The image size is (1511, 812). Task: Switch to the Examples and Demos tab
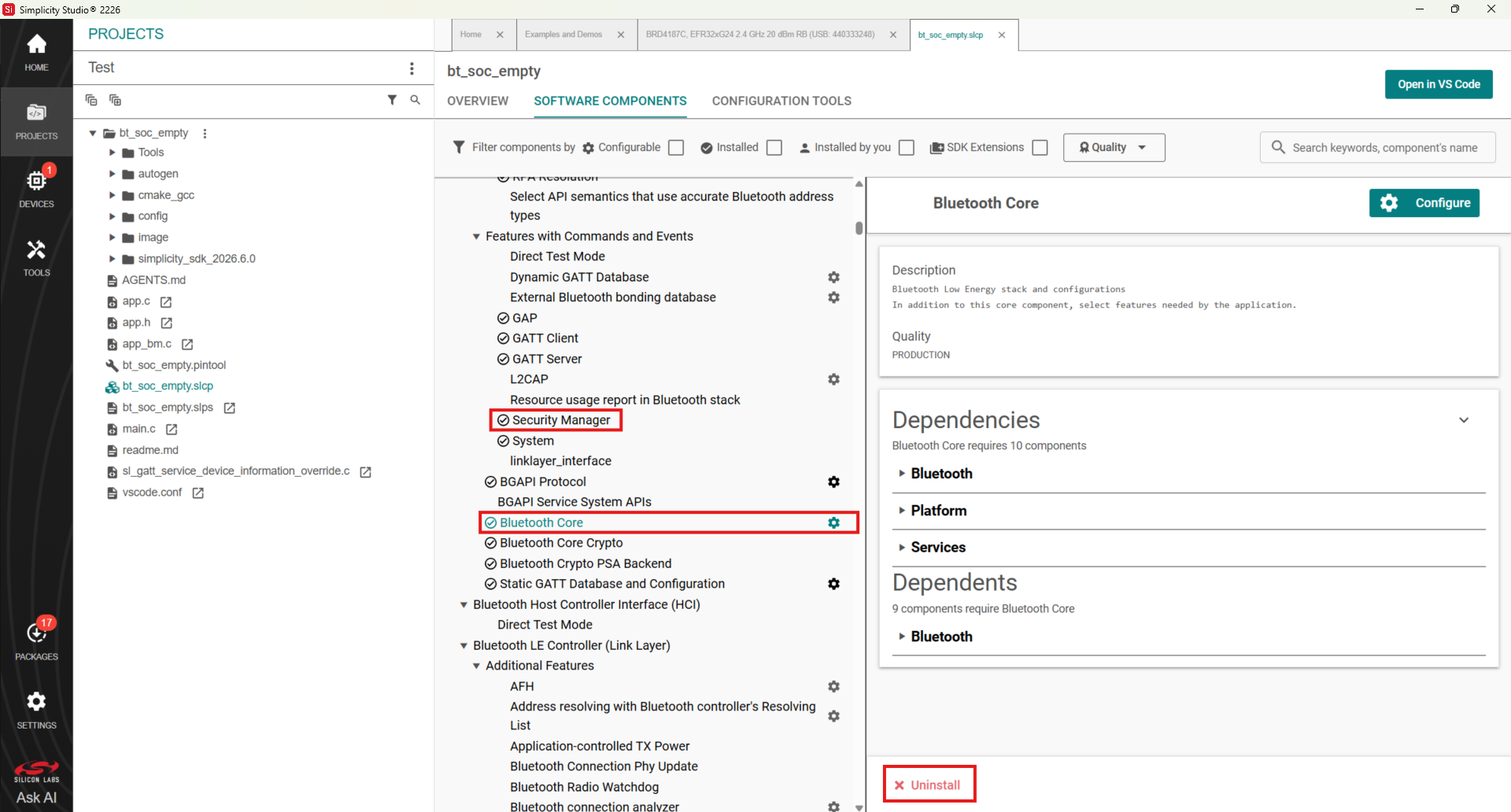[x=563, y=35]
